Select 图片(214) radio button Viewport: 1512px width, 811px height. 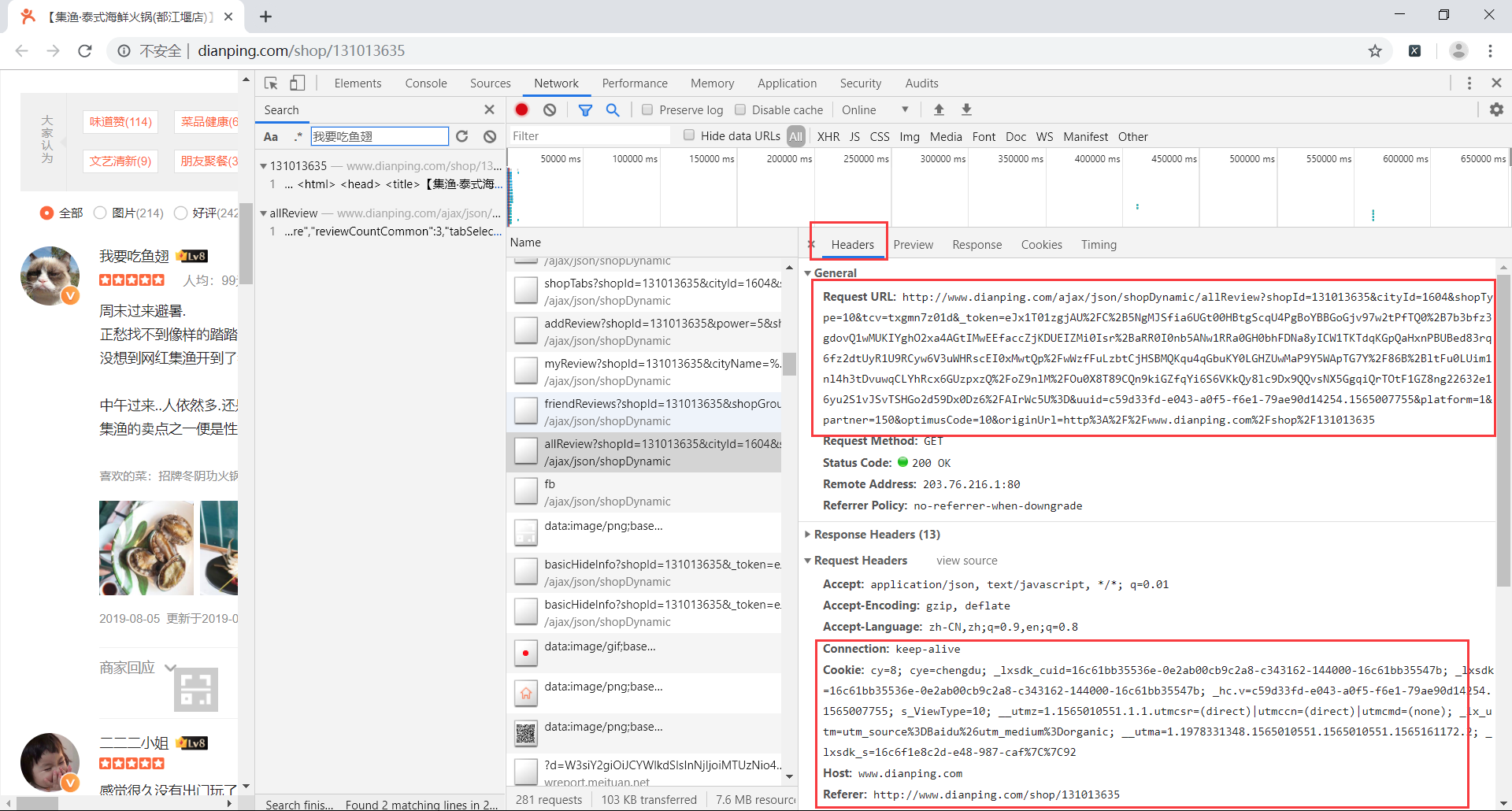(x=100, y=213)
